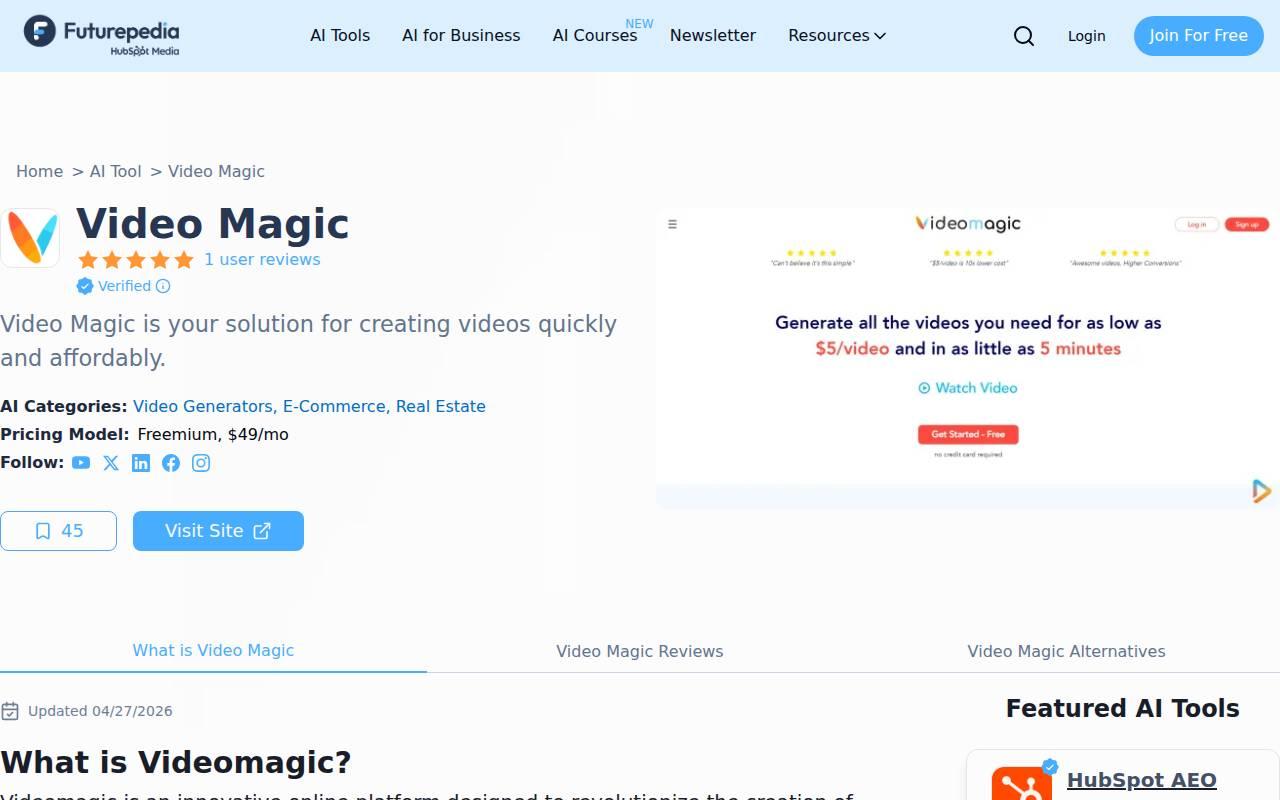The image size is (1280, 800).
Task: Open Real Estate category link
Action: coord(441,407)
